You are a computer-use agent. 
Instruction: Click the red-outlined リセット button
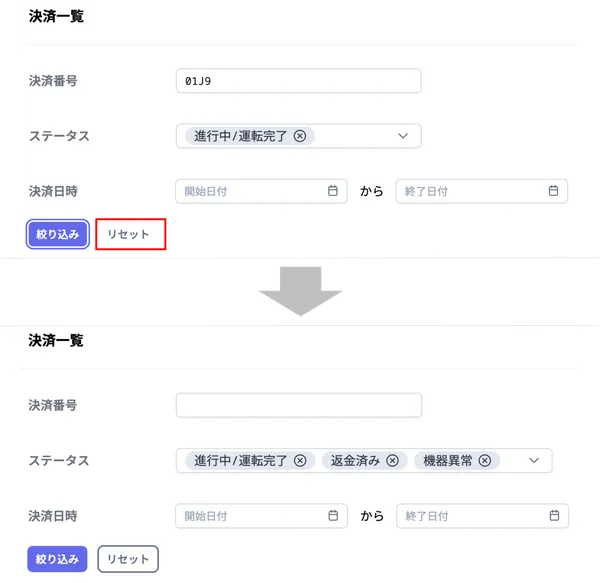128,234
